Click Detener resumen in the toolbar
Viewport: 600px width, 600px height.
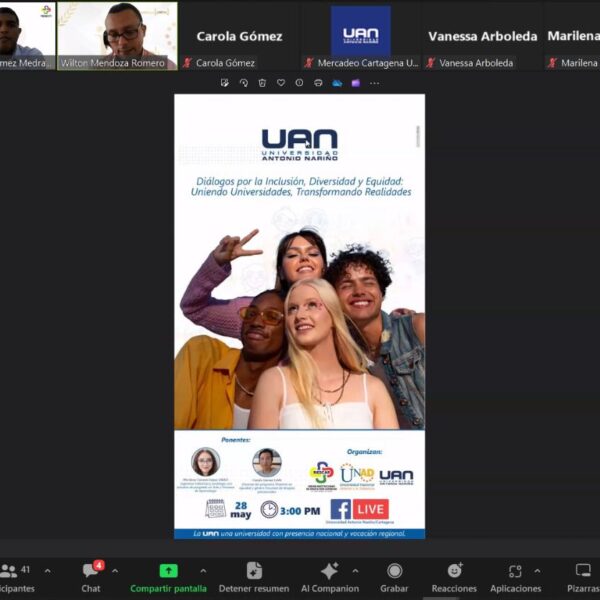[254, 577]
